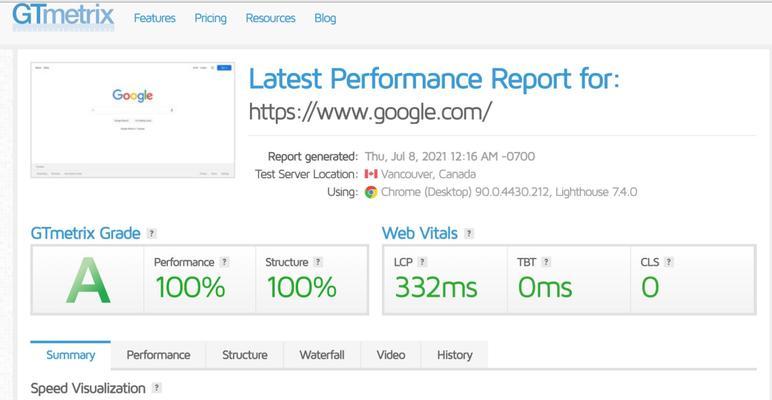Image resolution: width=772 pixels, height=400 pixels.
Task: Click the TBT help icon
Action: [x=546, y=262]
